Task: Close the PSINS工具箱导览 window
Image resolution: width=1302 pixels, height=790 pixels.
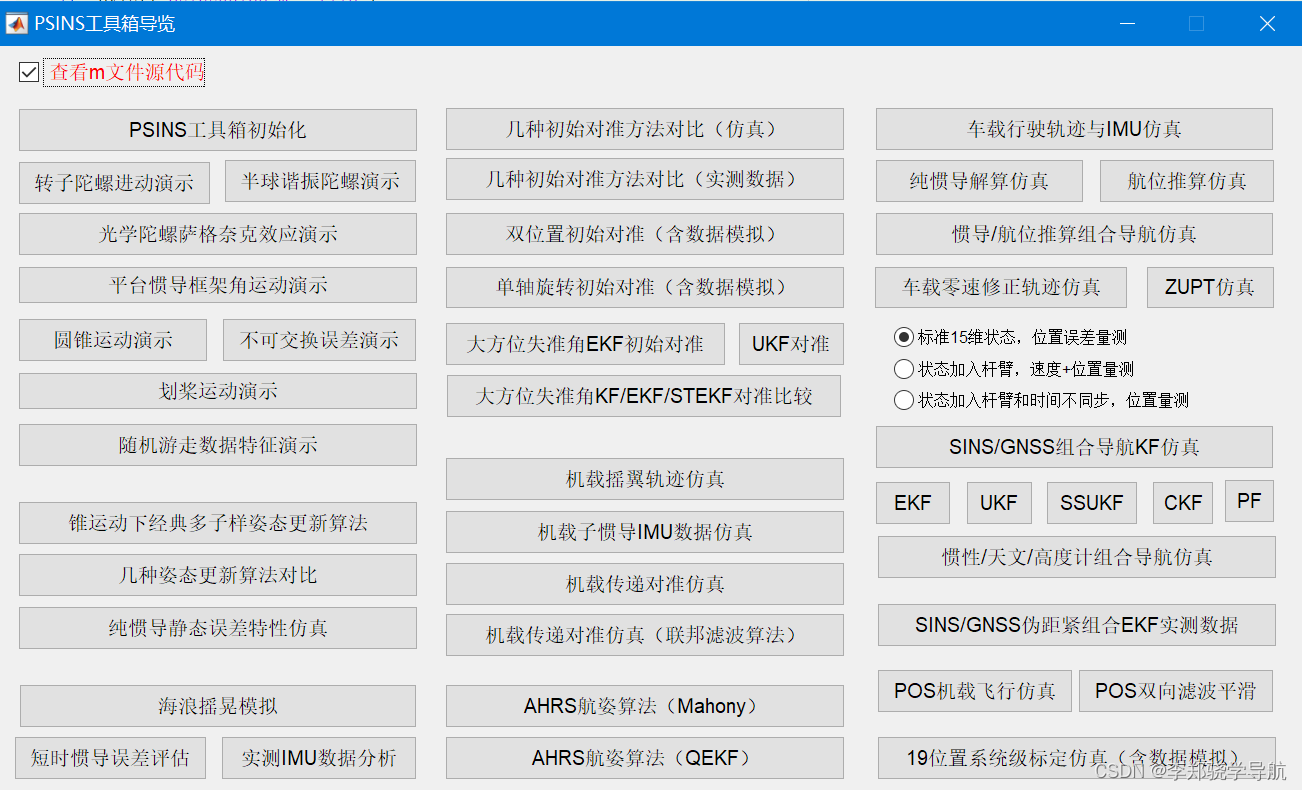Action: click(x=1266, y=23)
